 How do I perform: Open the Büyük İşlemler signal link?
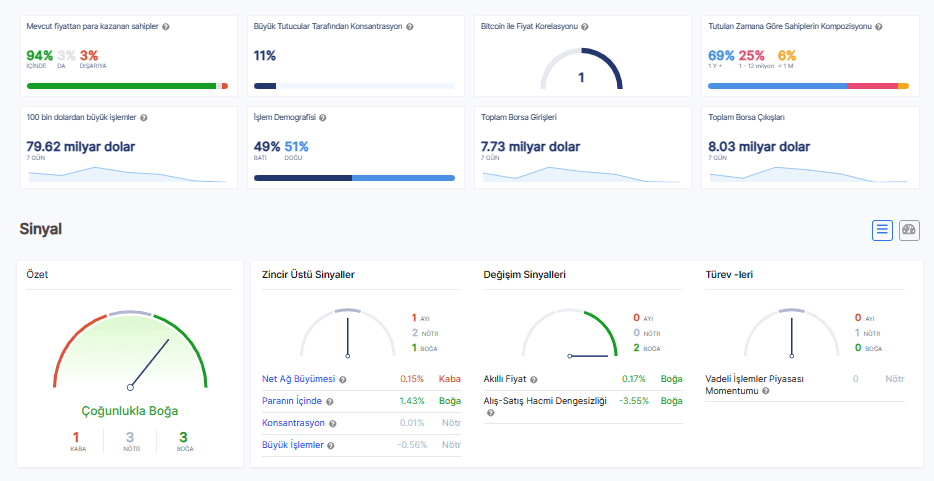292,445
